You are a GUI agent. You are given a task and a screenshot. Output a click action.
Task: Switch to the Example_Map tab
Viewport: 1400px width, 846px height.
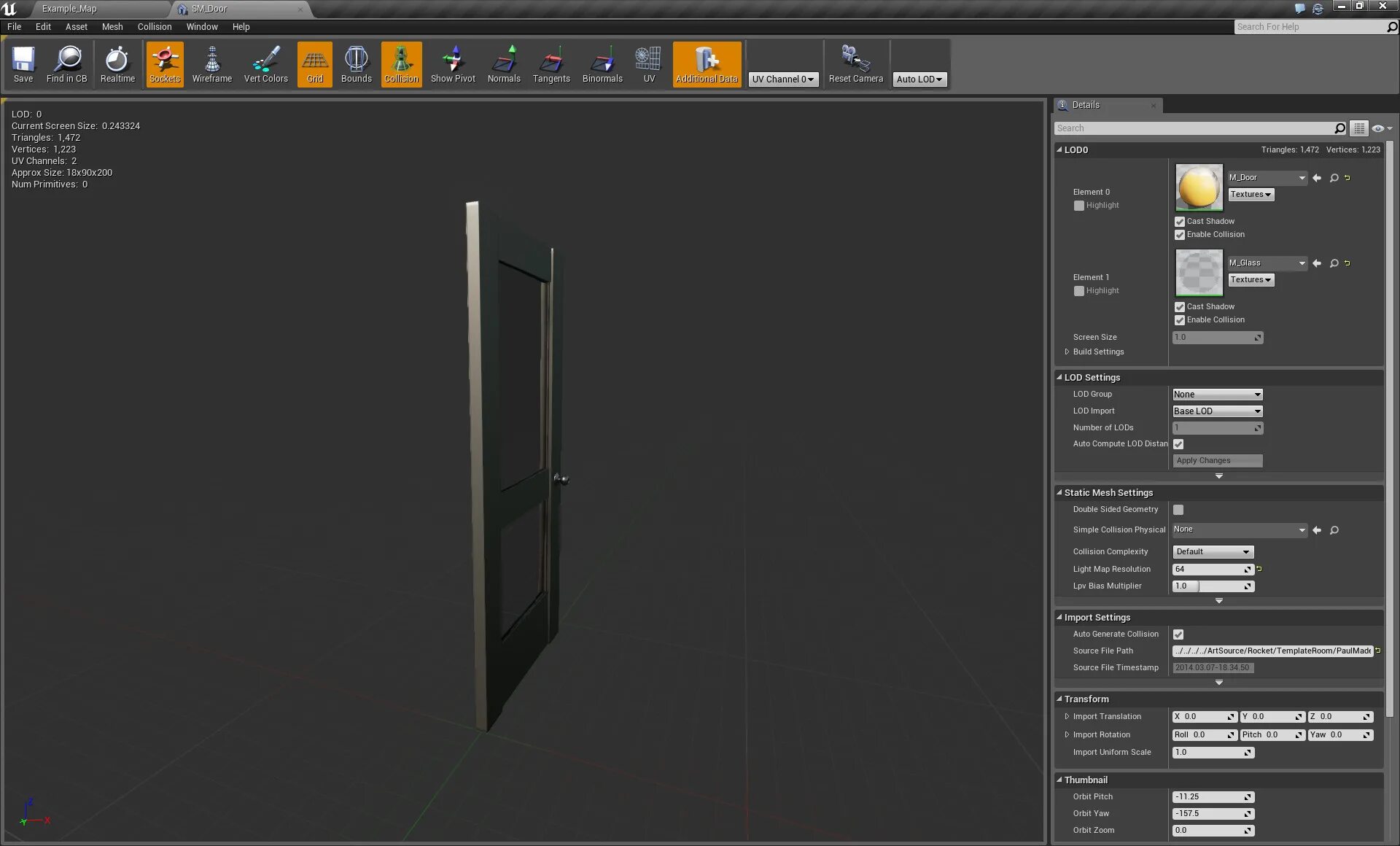tap(69, 9)
